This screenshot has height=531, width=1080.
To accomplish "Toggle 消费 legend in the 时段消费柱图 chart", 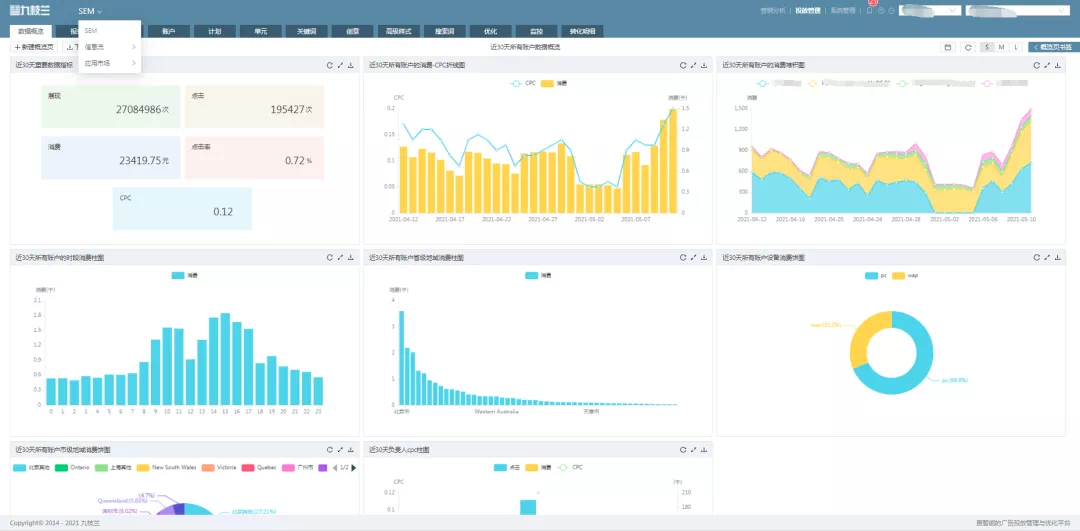I will pos(185,275).
